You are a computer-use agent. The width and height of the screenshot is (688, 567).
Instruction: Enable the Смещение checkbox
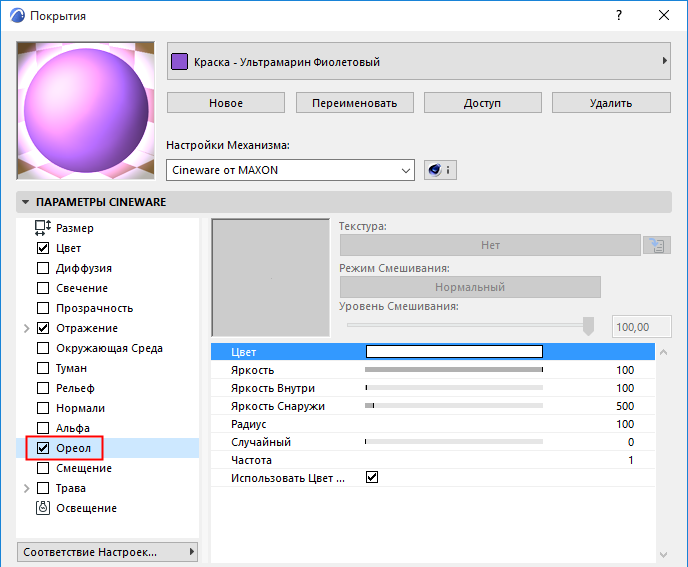pyautogui.click(x=43, y=468)
